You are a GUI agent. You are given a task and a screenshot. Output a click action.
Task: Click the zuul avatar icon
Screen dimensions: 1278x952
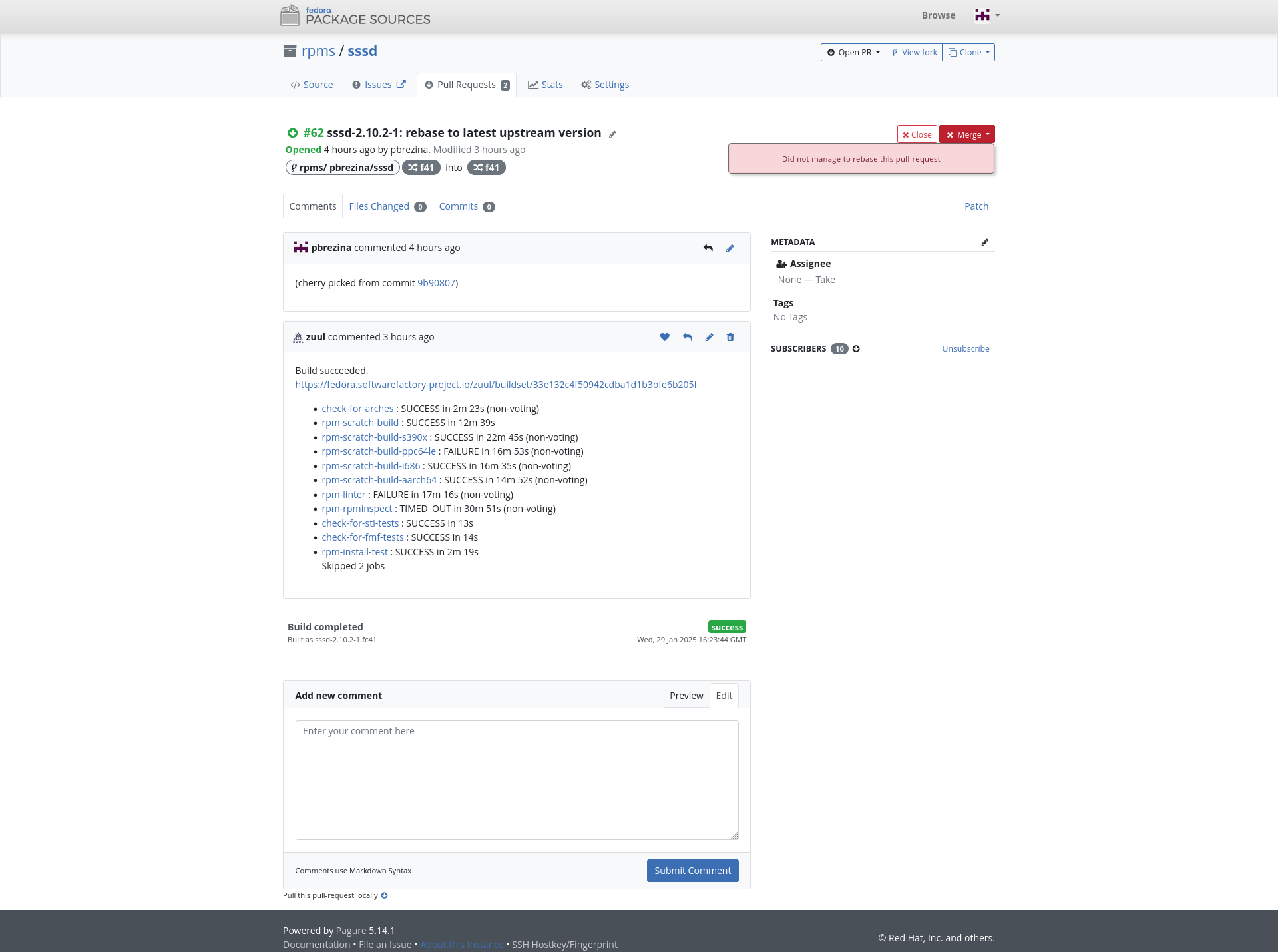point(298,338)
